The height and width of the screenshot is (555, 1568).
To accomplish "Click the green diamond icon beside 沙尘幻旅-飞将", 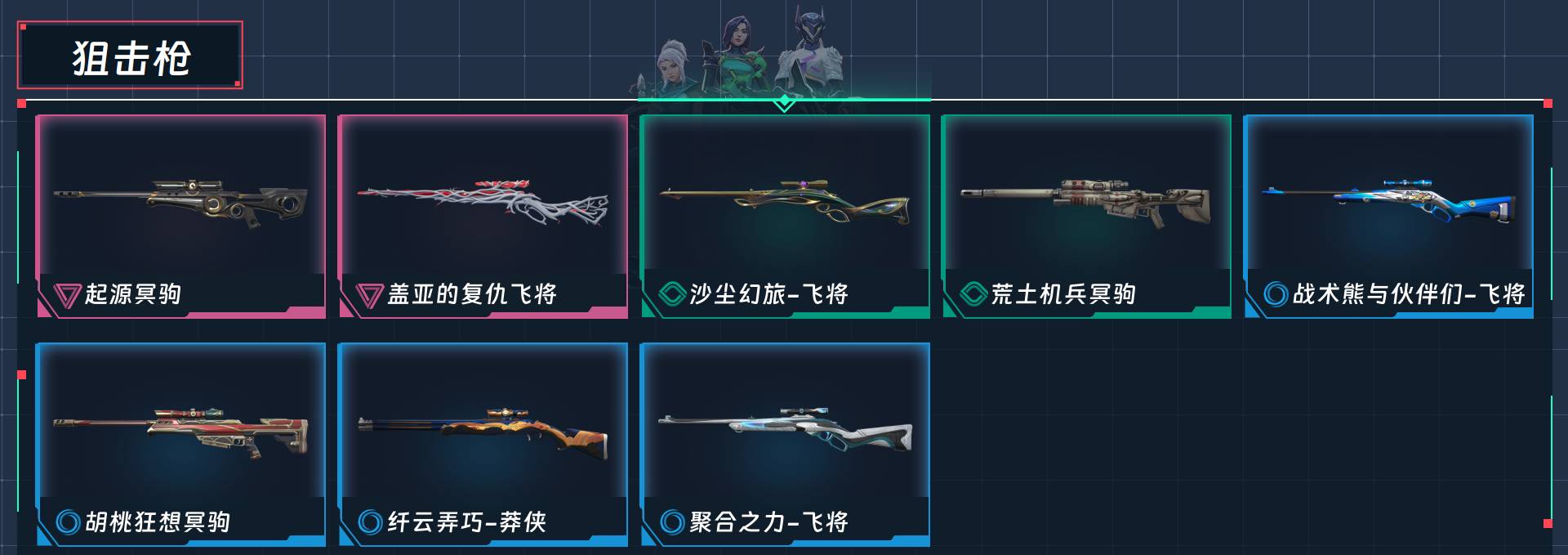I will pos(671,293).
